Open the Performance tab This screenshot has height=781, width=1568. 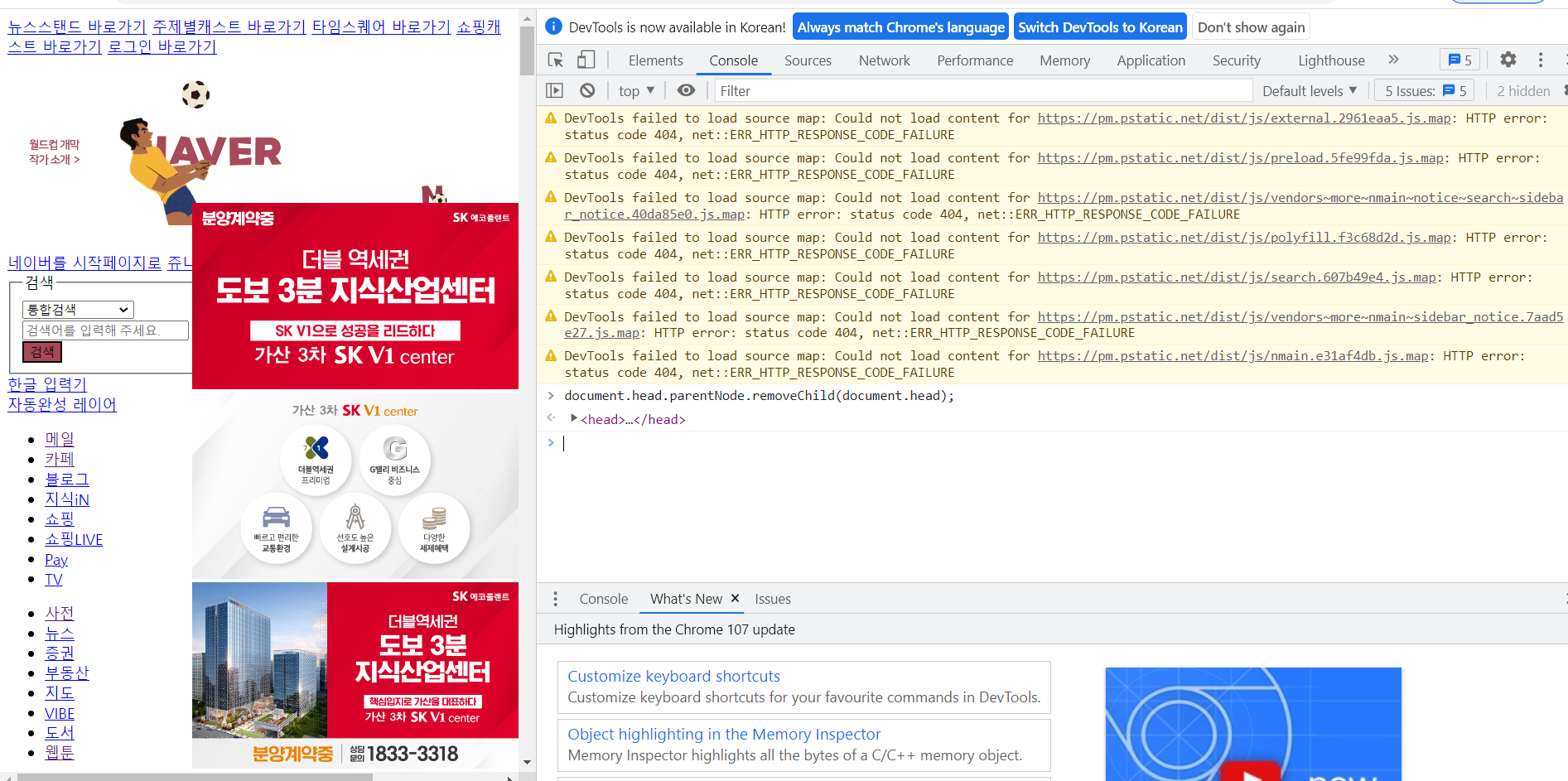click(x=975, y=60)
